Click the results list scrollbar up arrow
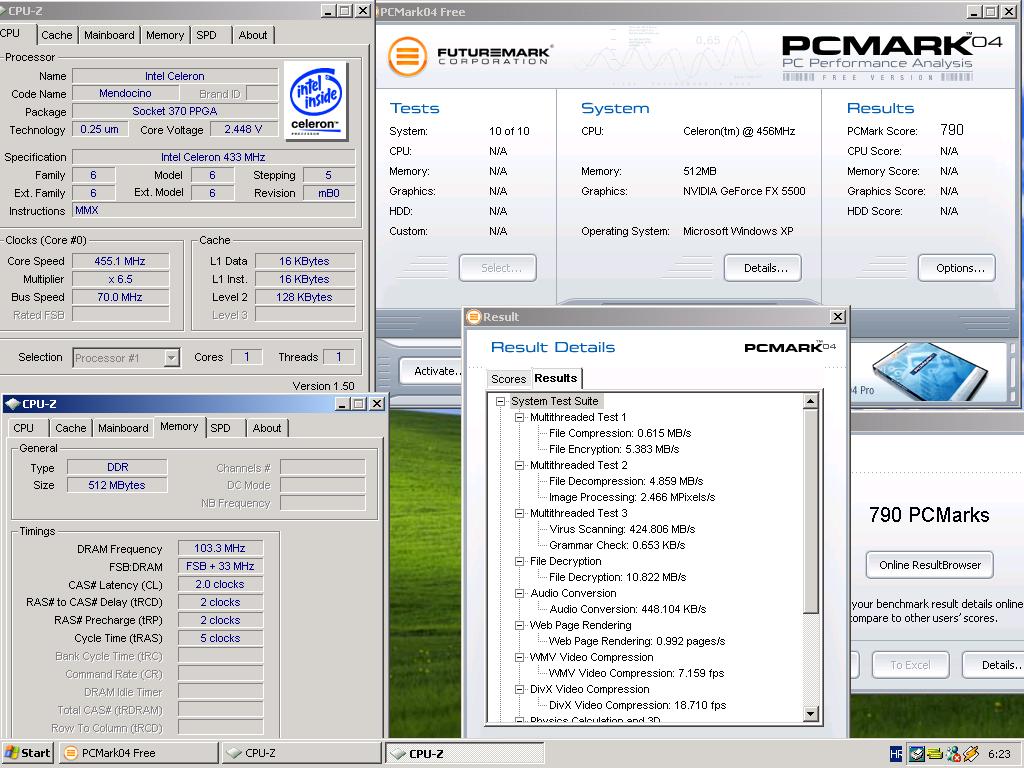 [x=810, y=401]
